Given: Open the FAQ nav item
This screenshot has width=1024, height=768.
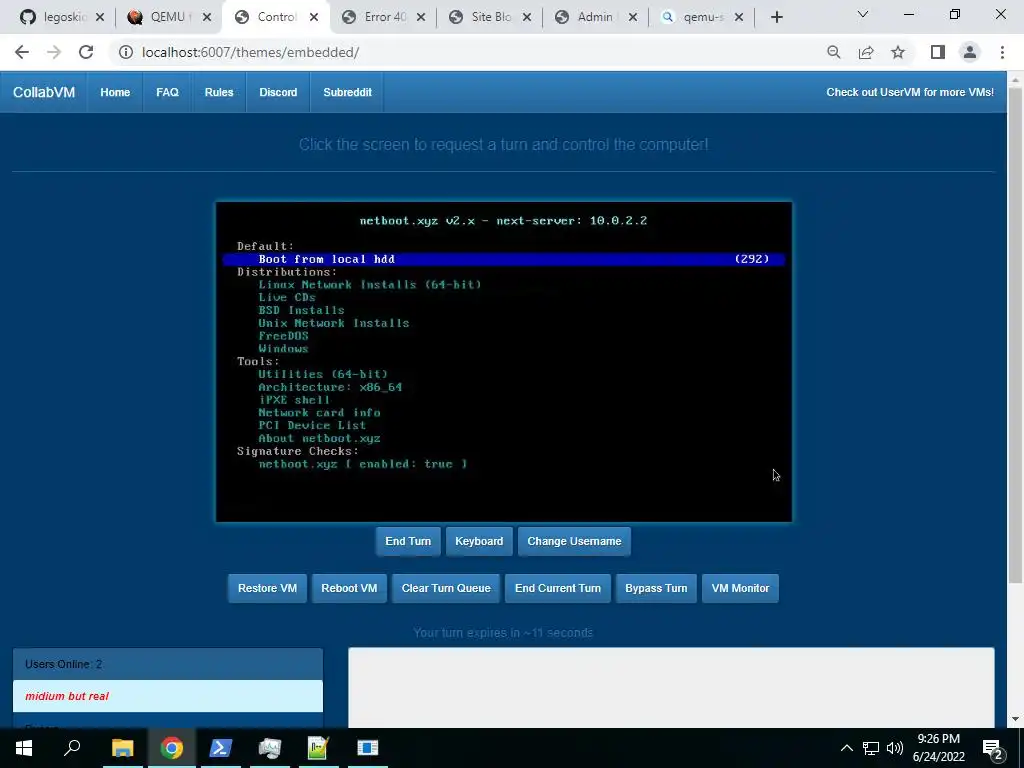Looking at the screenshot, I should coord(167,92).
